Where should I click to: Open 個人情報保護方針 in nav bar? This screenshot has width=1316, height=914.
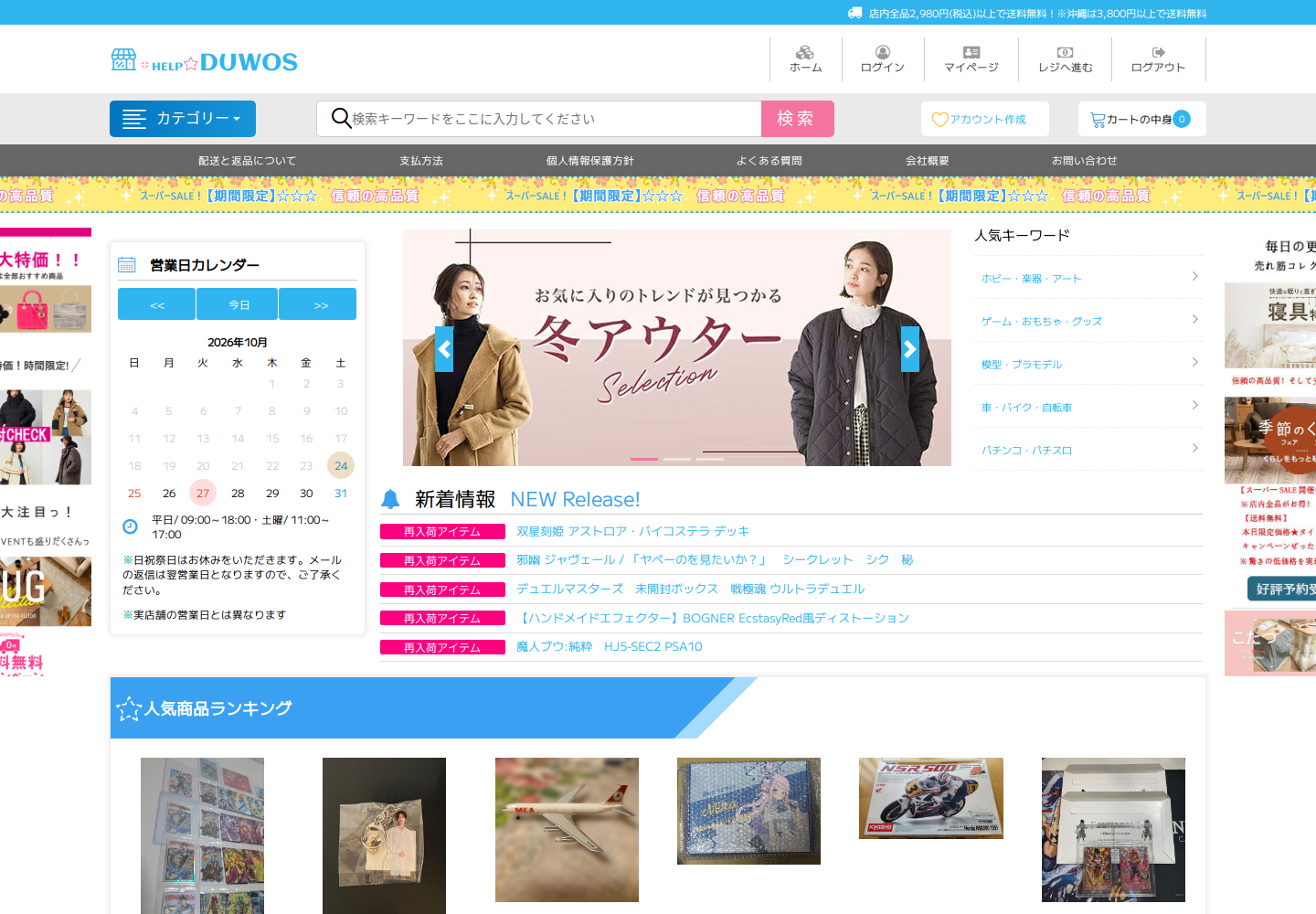pos(590,161)
